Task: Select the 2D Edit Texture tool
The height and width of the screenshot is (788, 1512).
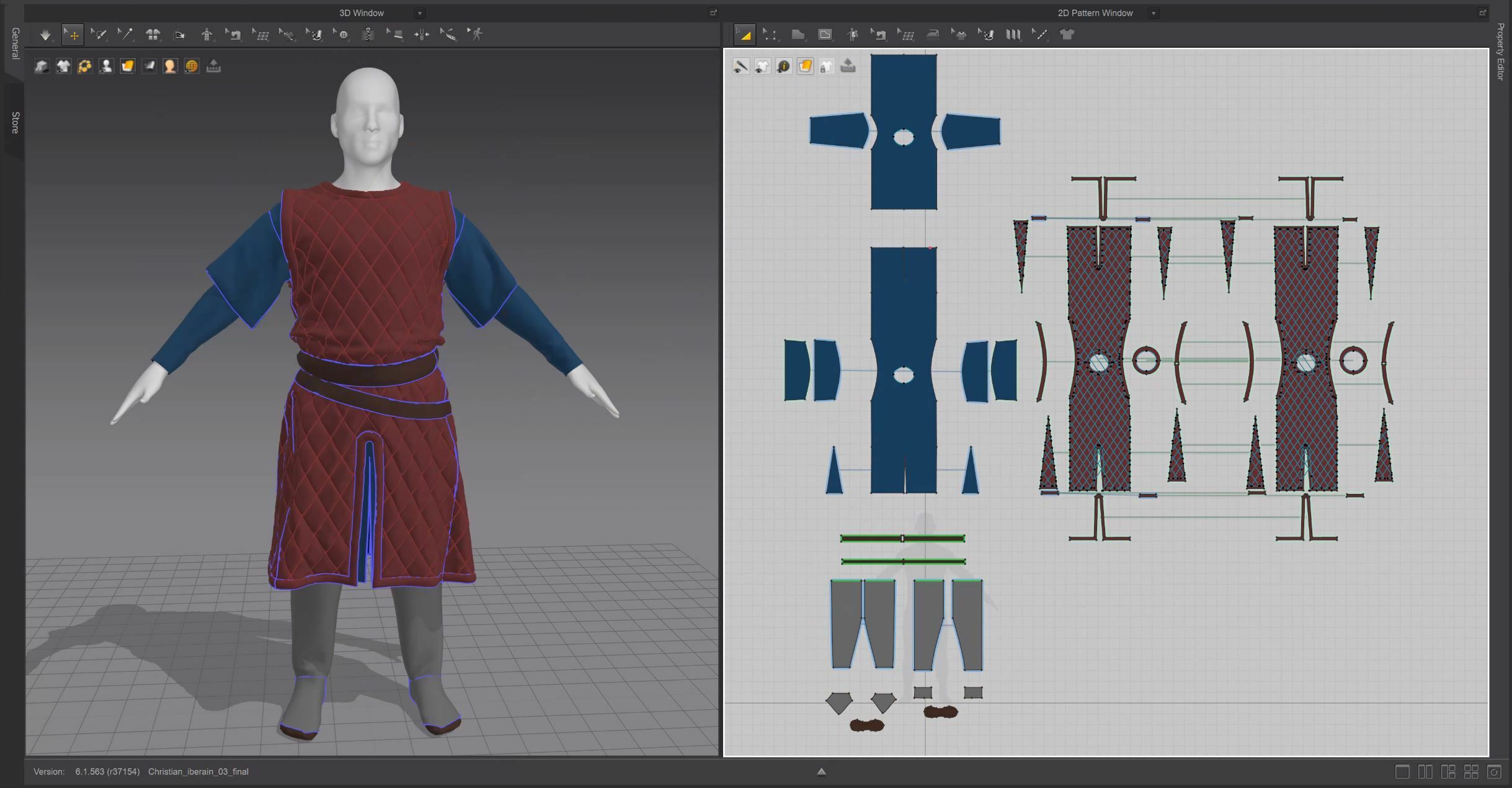Action: pos(986,35)
